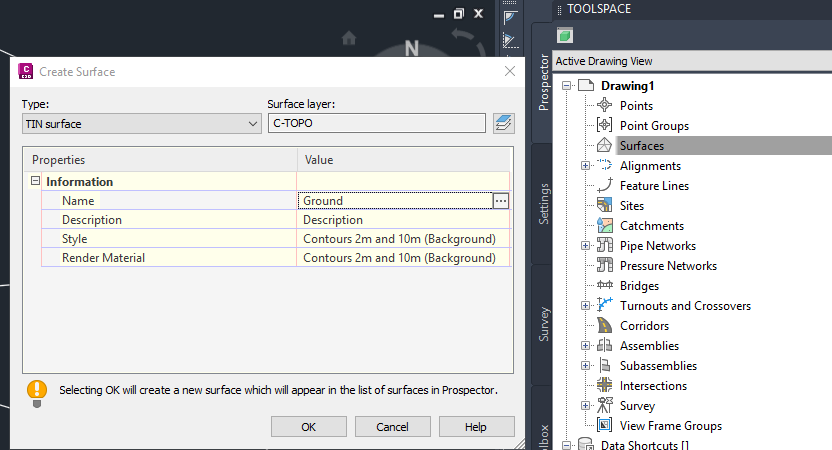The width and height of the screenshot is (832, 450).
Task: Collapse the Drawing1 tree node
Action: tap(567, 85)
